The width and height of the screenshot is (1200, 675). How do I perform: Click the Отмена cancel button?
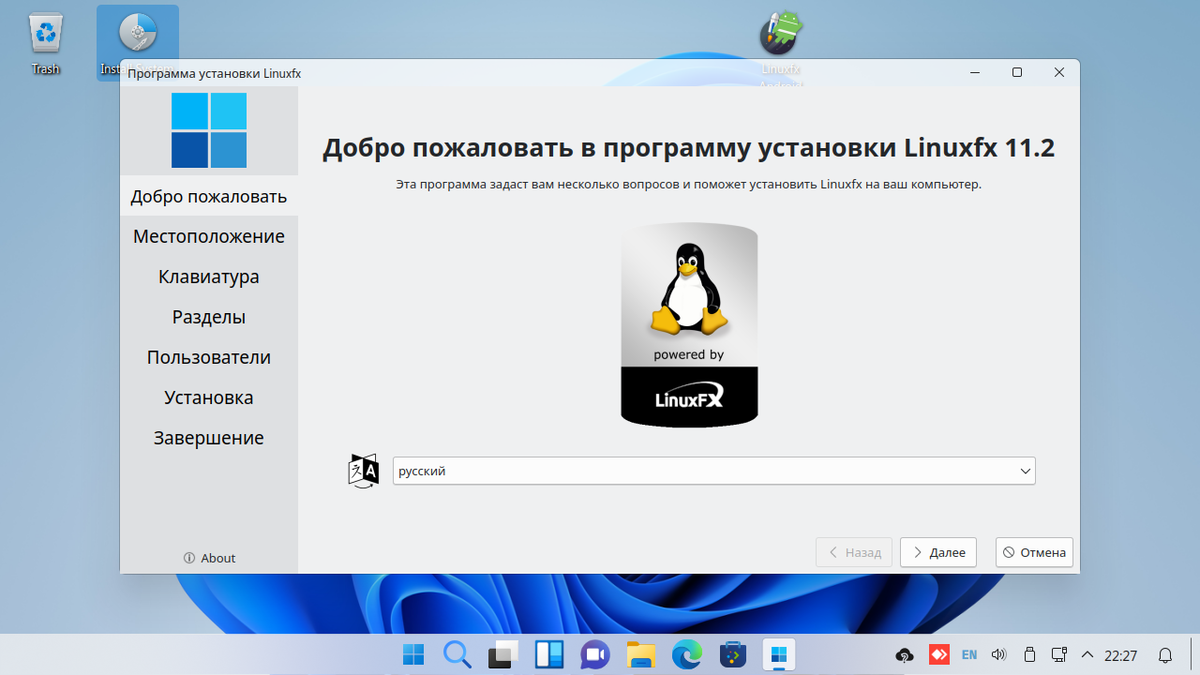coord(1034,552)
